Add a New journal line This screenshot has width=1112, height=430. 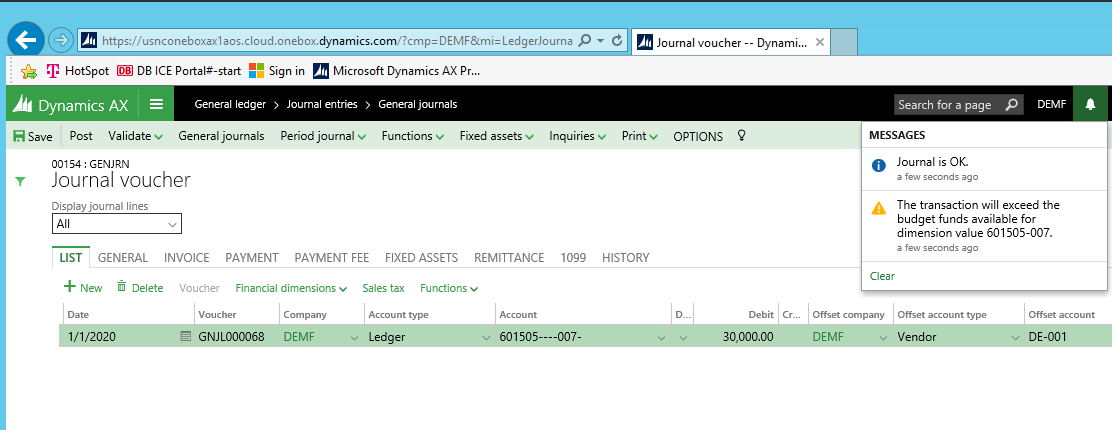[x=83, y=288]
